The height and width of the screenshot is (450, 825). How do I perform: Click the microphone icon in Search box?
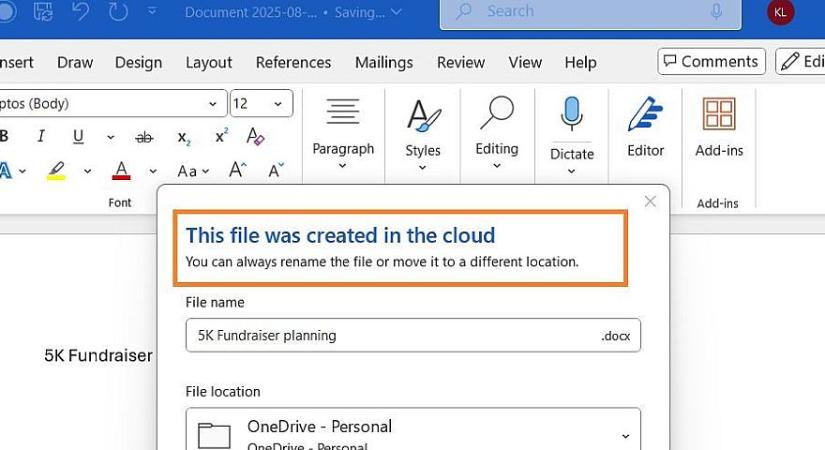coord(716,12)
